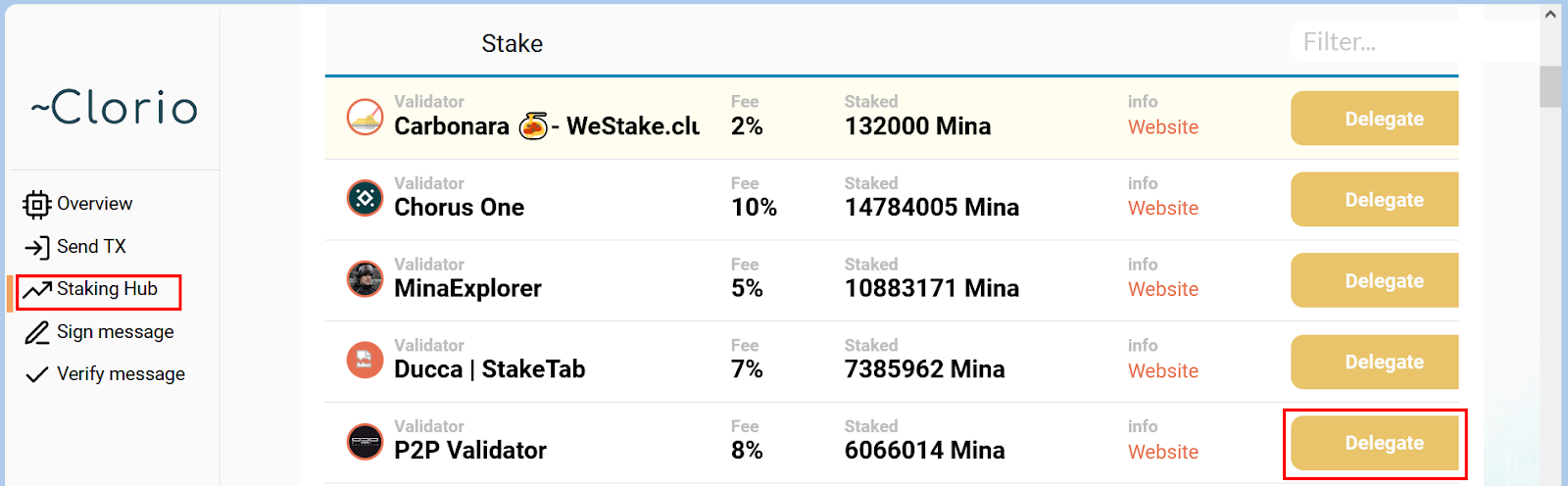Select the Carbonara validator name
The image size is (1568, 486).
click(547, 126)
